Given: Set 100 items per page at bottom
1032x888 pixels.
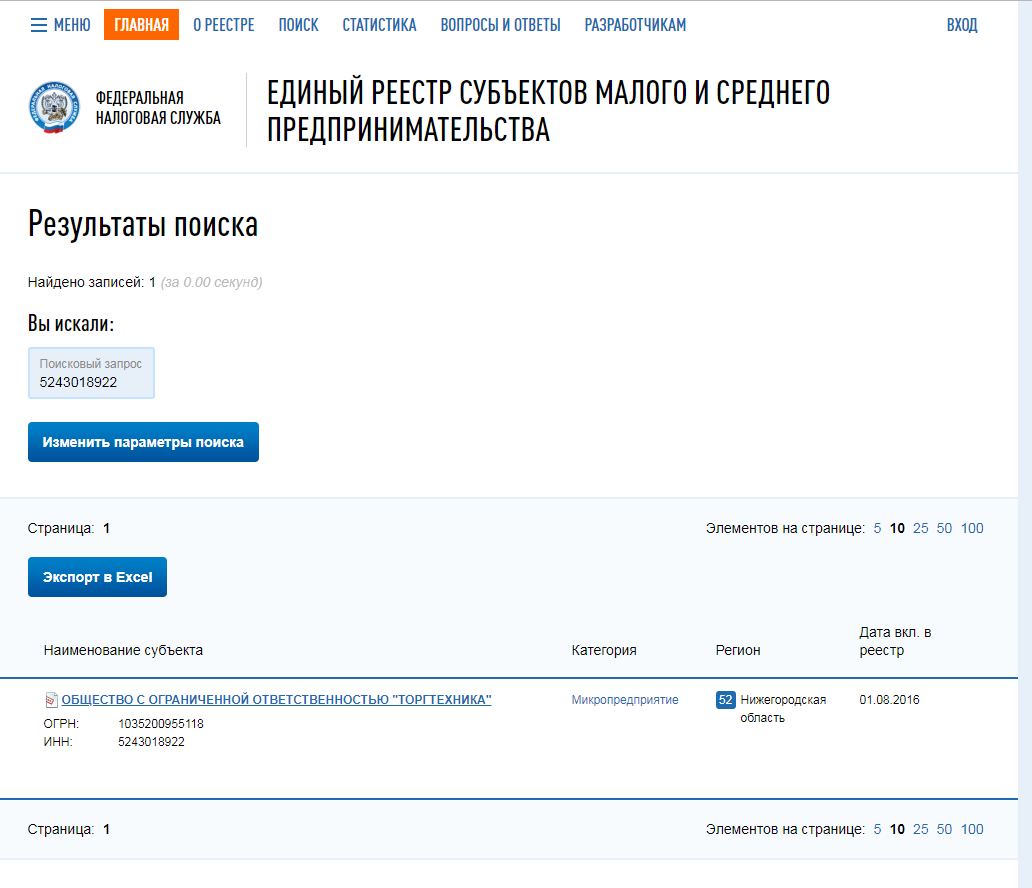Looking at the screenshot, I should pyautogui.click(x=971, y=829).
